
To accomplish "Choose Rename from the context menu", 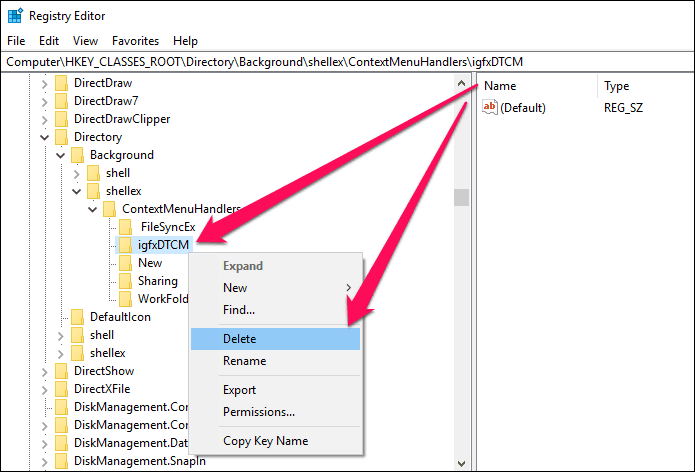I will pos(275,361).
